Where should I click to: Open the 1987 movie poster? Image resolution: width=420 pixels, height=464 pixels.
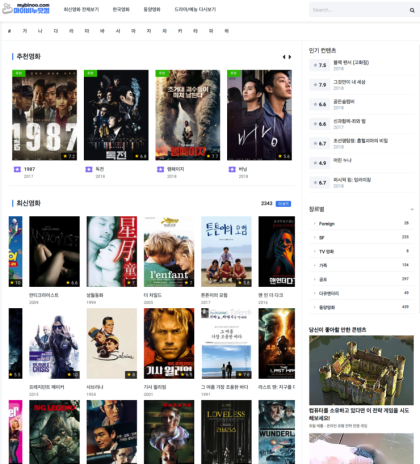coord(45,115)
